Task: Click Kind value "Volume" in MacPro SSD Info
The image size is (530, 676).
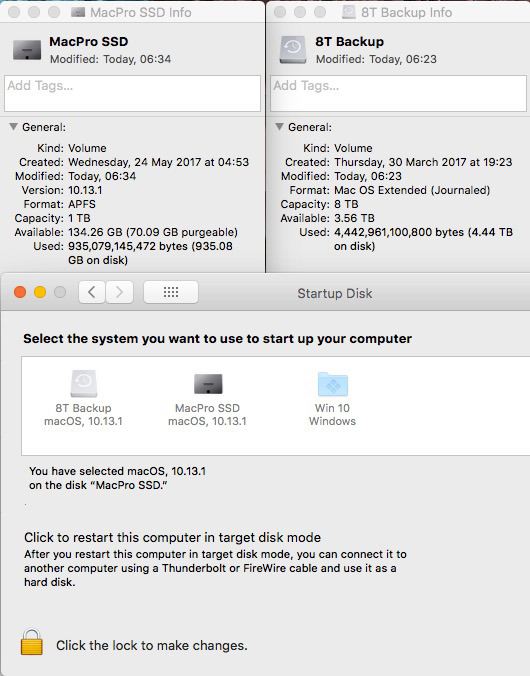Action: point(87,148)
